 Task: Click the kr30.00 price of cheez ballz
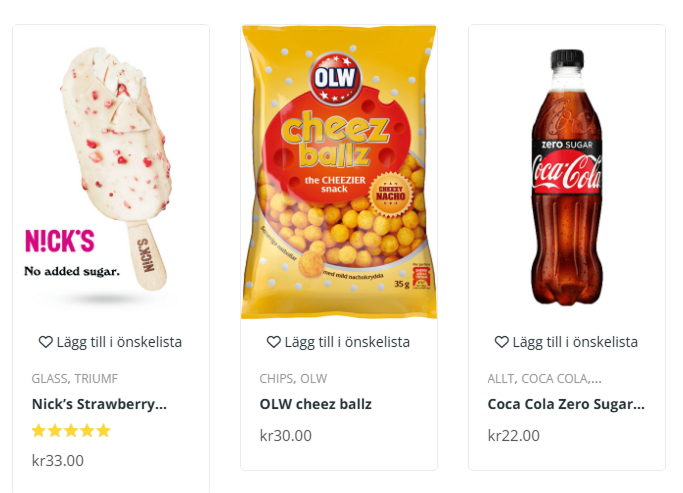[286, 436]
